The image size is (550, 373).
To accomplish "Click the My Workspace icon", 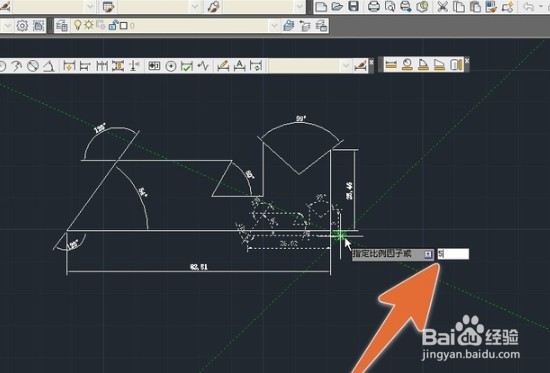I will click(x=39, y=26).
